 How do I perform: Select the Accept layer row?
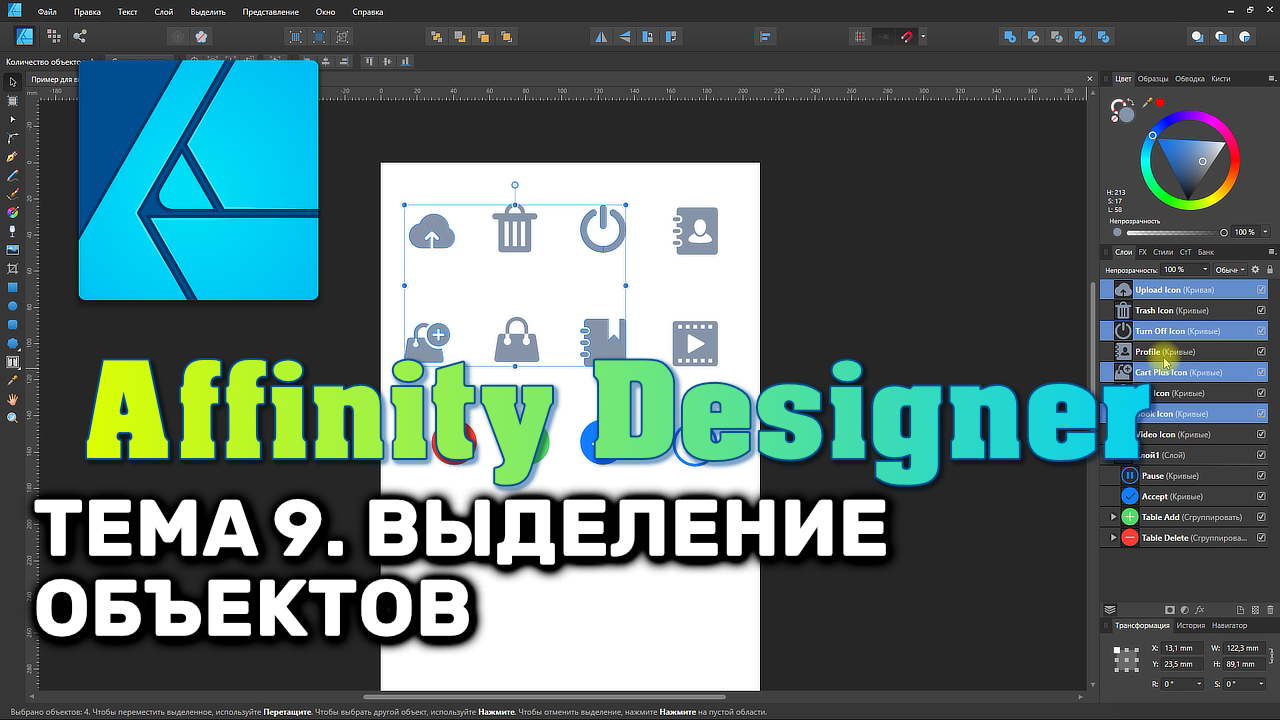pos(1184,497)
